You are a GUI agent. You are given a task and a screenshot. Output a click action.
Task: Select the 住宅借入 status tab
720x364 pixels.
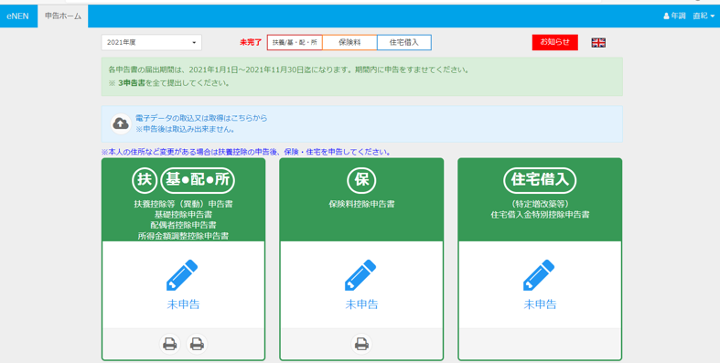404,42
